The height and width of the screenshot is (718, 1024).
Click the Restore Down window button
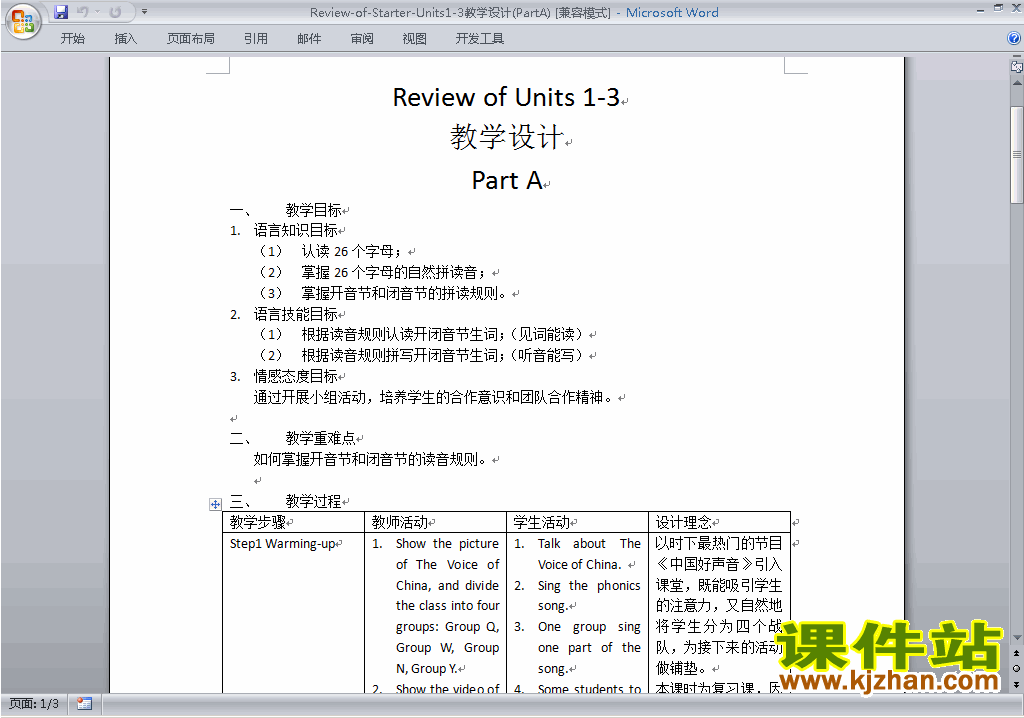point(999,8)
